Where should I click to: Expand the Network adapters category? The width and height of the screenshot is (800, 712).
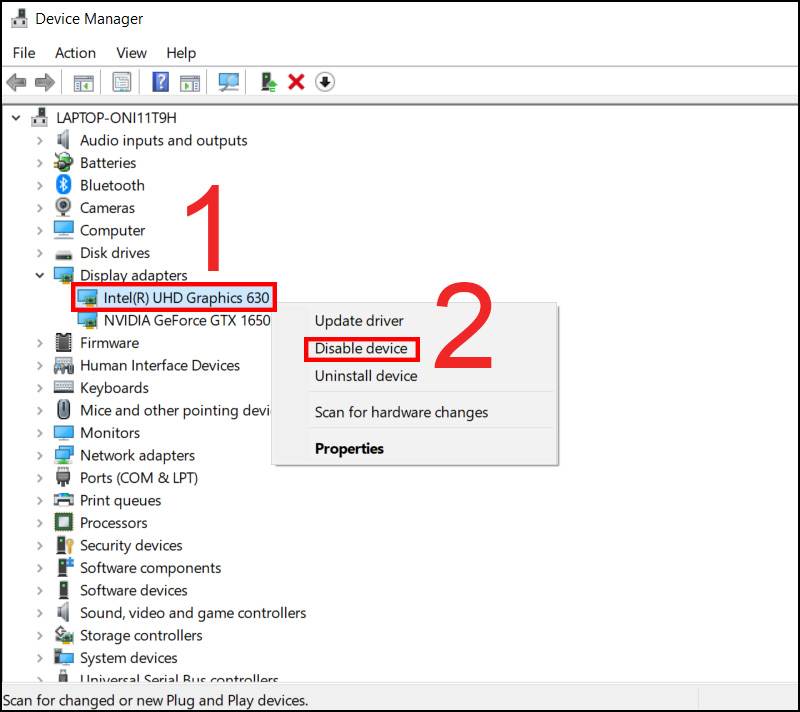40,455
